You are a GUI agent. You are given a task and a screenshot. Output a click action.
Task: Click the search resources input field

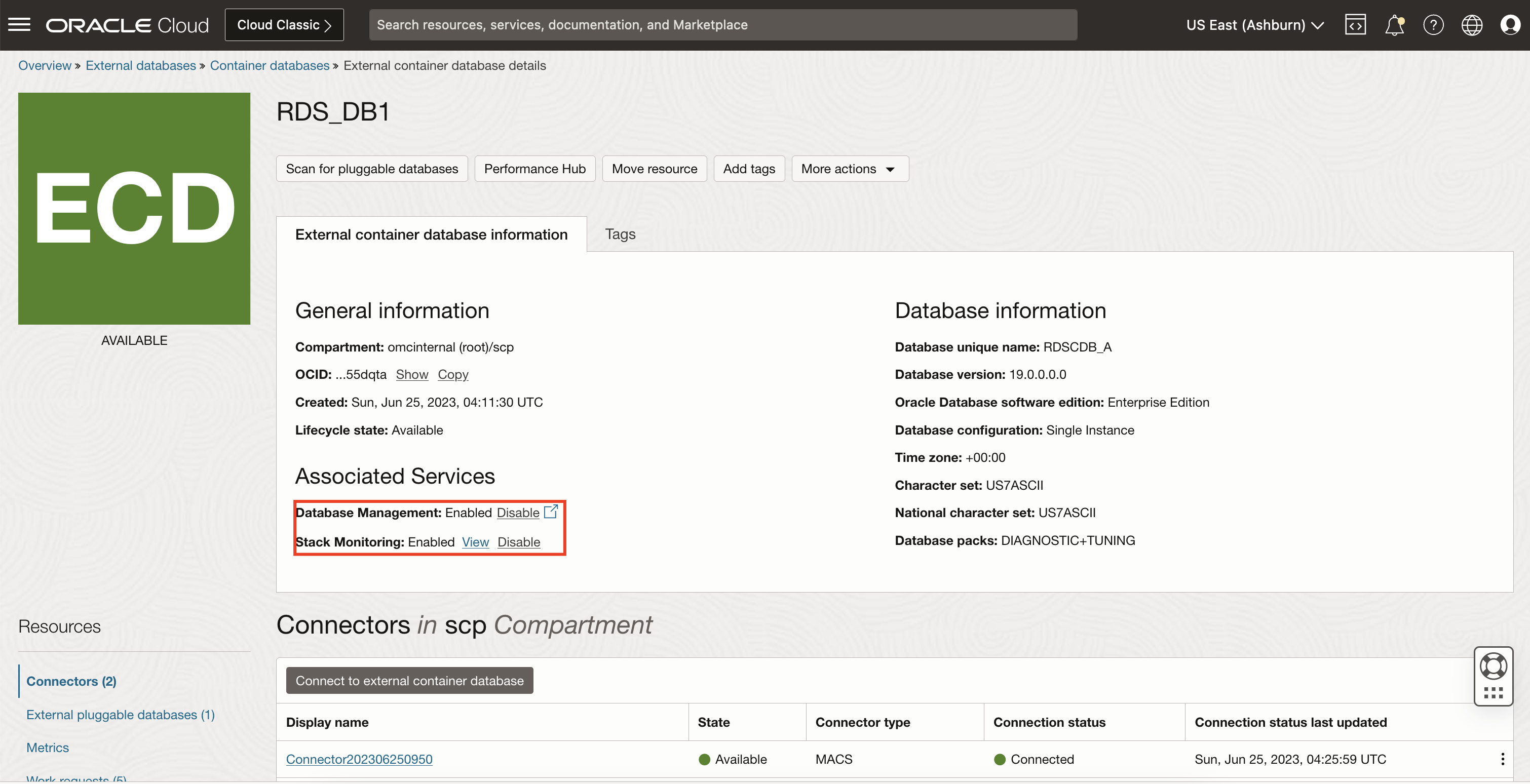722,25
